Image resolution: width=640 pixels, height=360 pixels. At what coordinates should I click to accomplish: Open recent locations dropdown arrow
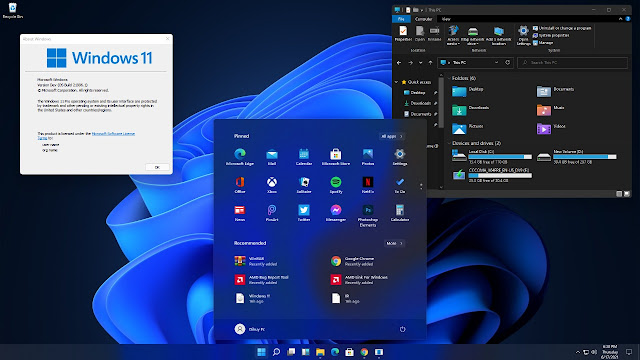[x=420, y=63]
